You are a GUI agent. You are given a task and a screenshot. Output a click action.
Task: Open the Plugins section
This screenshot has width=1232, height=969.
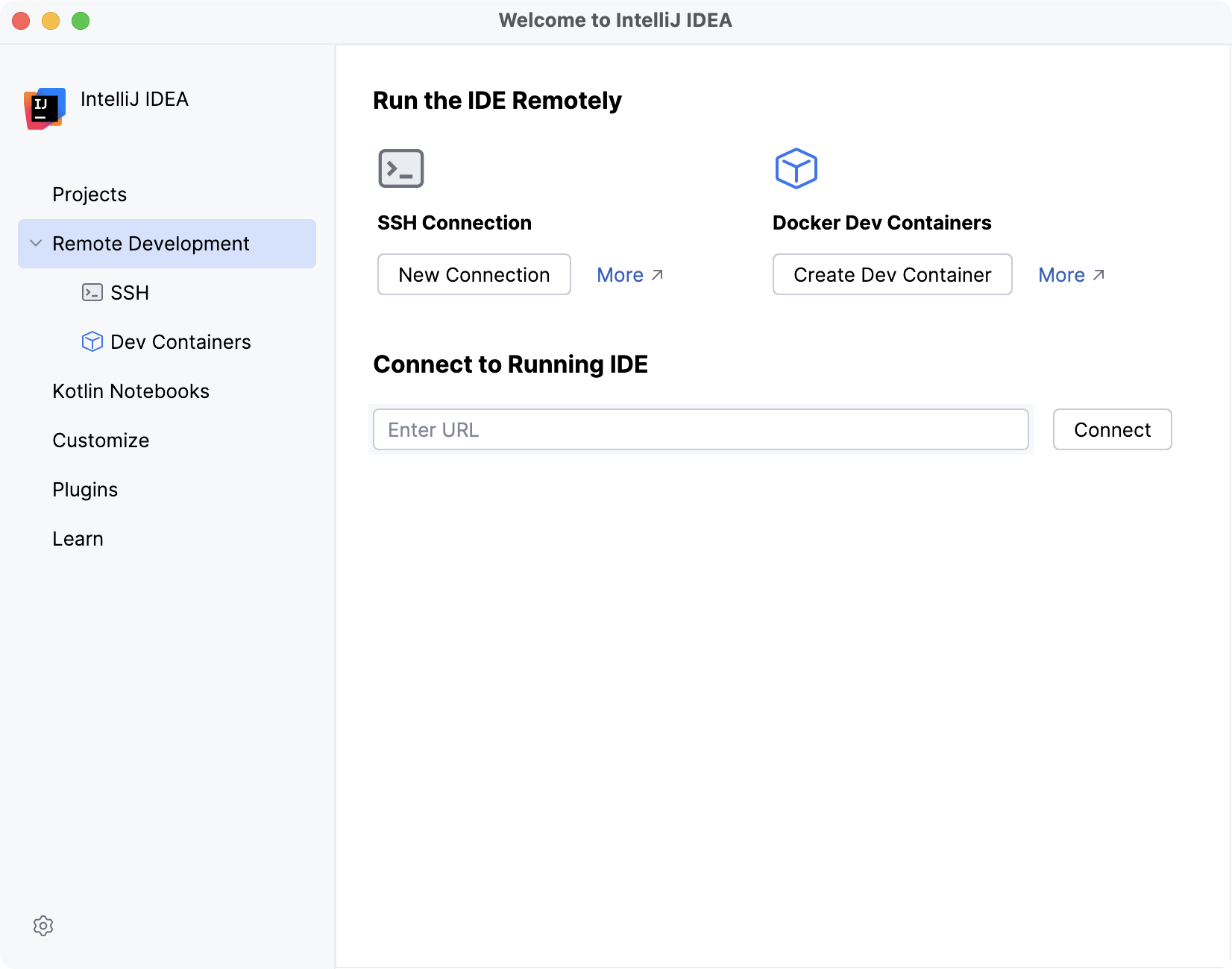pos(85,489)
